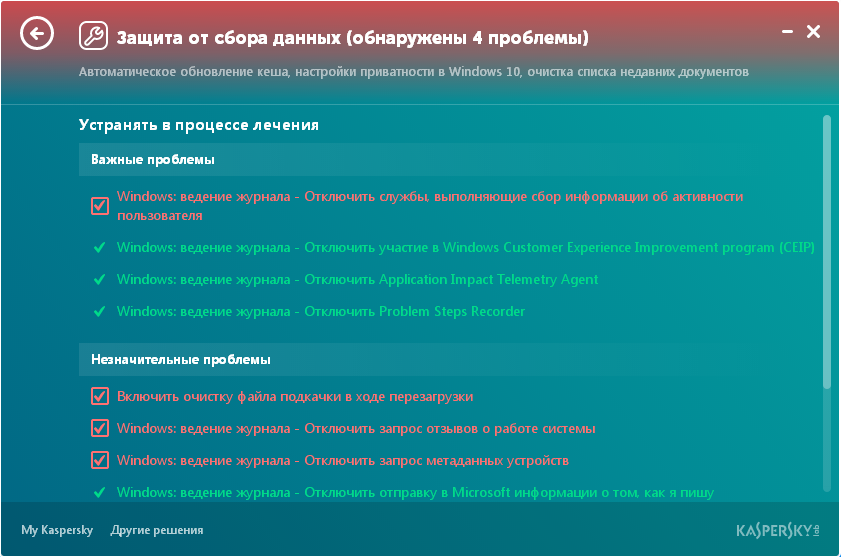Viewport: 841px width, 557px height.
Task: Select text Отключить запрос метаданных устройств
Action: click(x=437, y=460)
